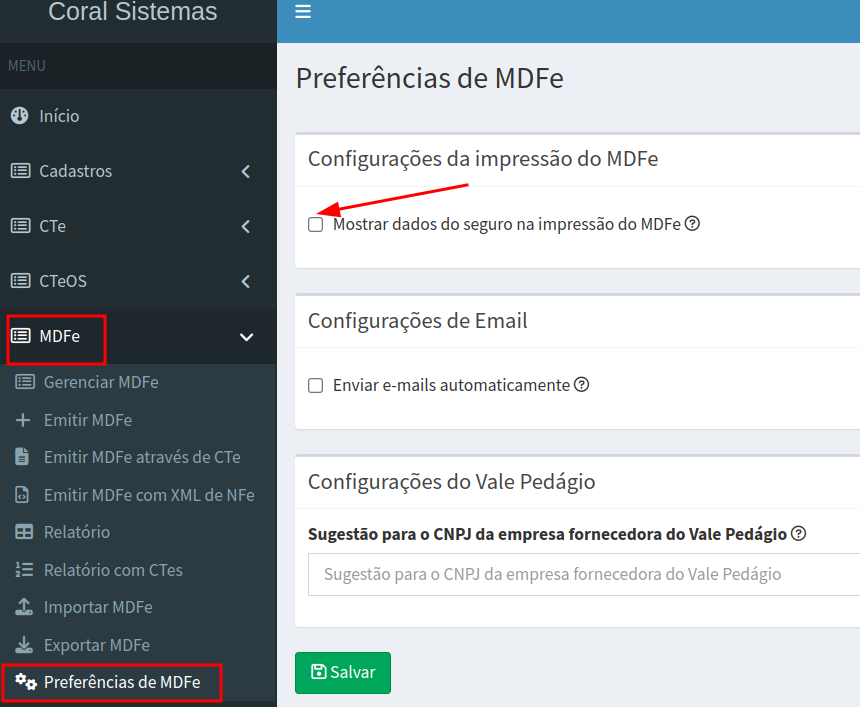Click the help icon beside the MDFe insurance print option
860x707 pixels.
click(692, 224)
